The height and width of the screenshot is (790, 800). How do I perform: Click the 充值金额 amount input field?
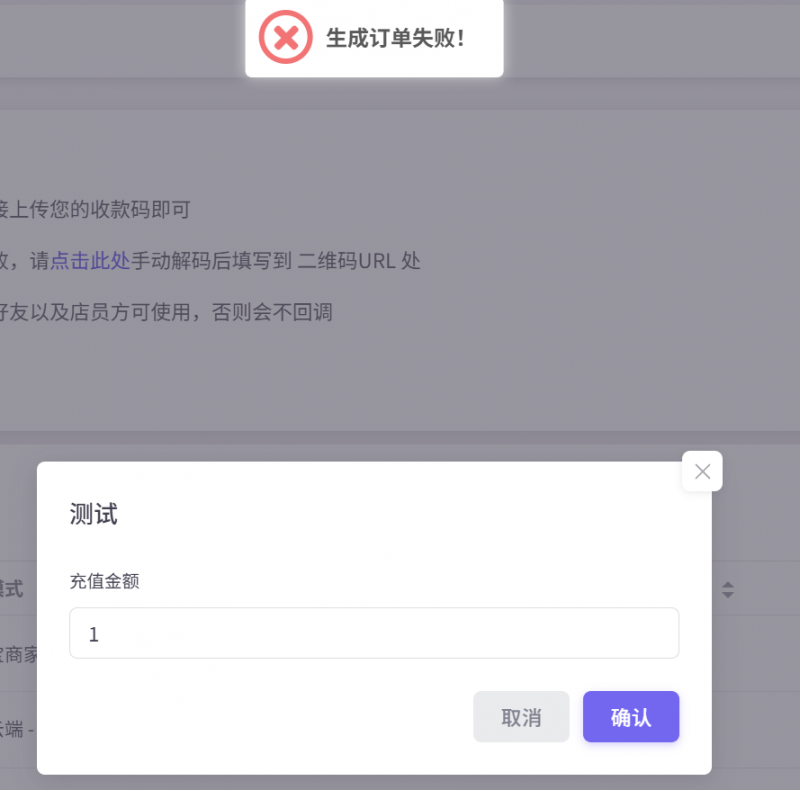(x=373, y=633)
